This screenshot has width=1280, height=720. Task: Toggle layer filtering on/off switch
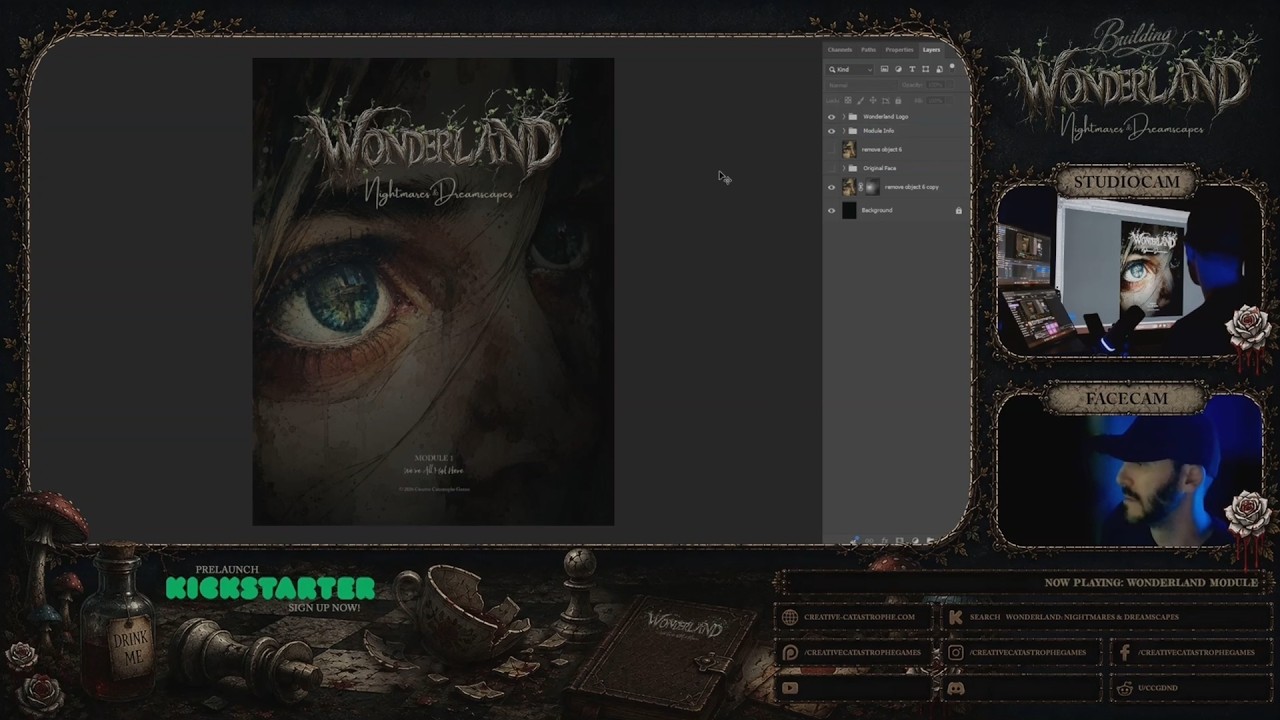tap(952, 66)
